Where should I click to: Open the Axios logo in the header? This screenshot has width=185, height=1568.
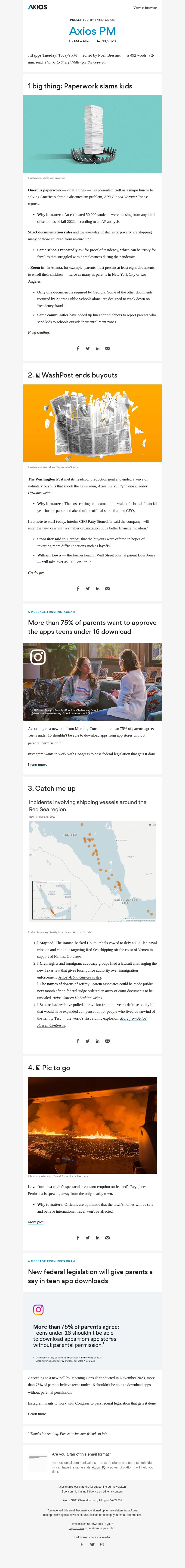(x=37, y=7)
